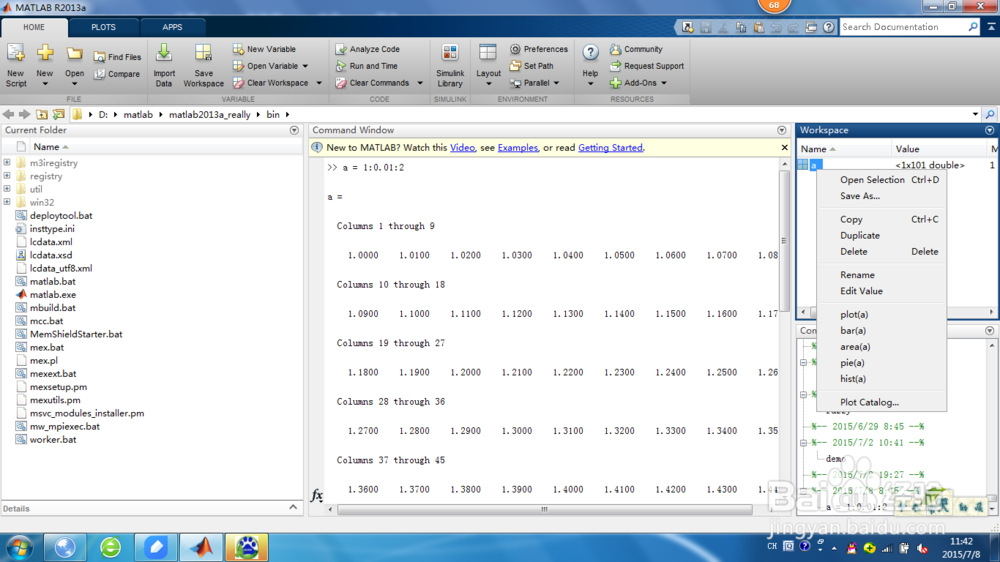Select matlab.exe in Current Folder

pos(53,295)
